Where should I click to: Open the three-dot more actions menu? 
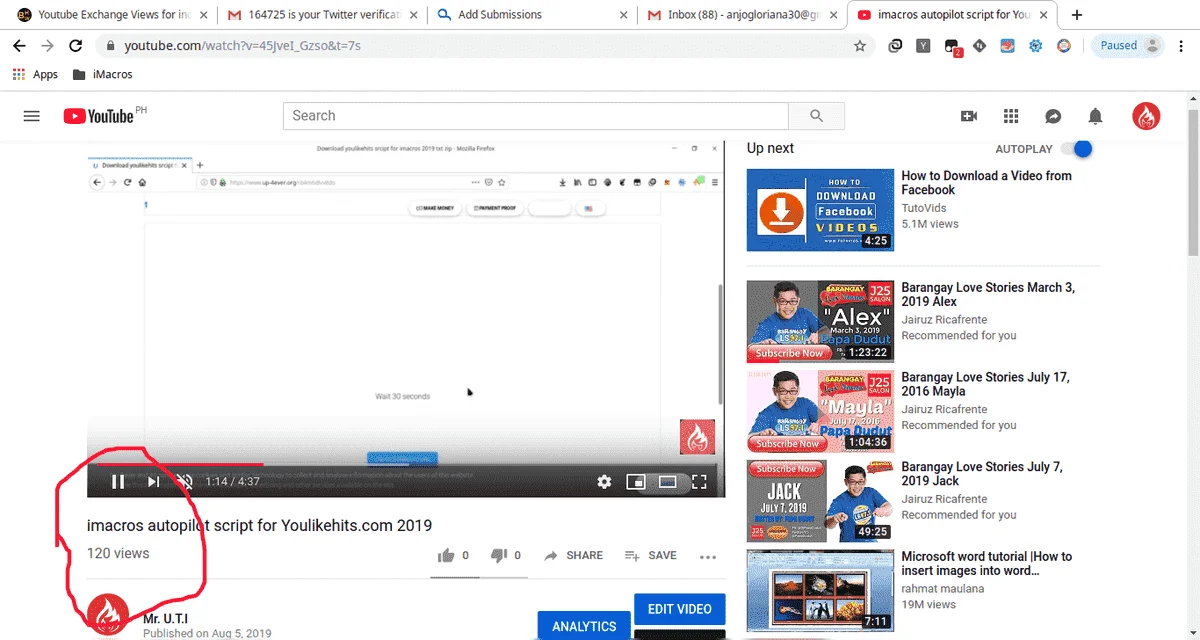pos(708,557)
